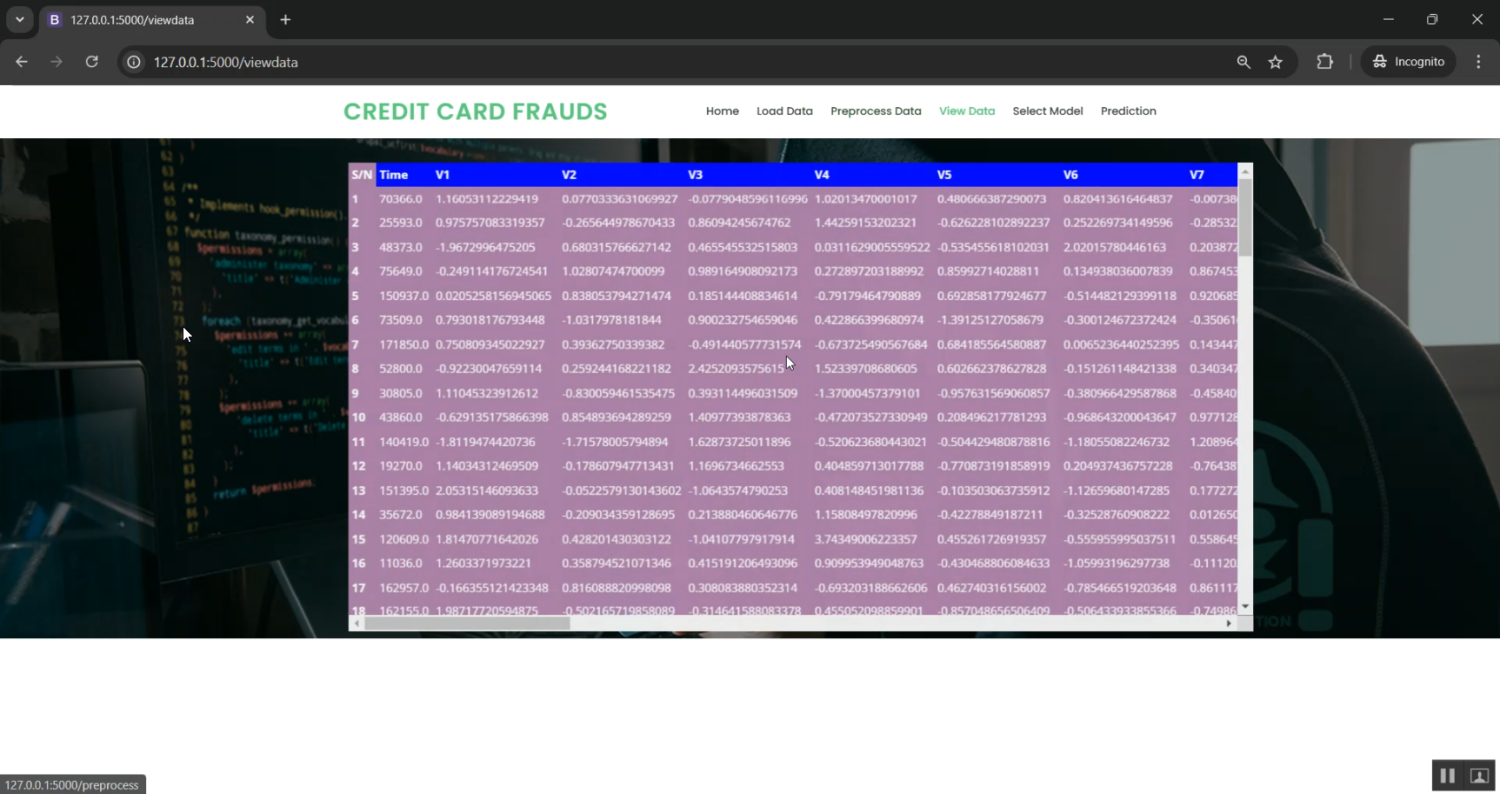Open the Prediction page
The width and height of the screenshot is (1500, 794).
point(1129,111)
